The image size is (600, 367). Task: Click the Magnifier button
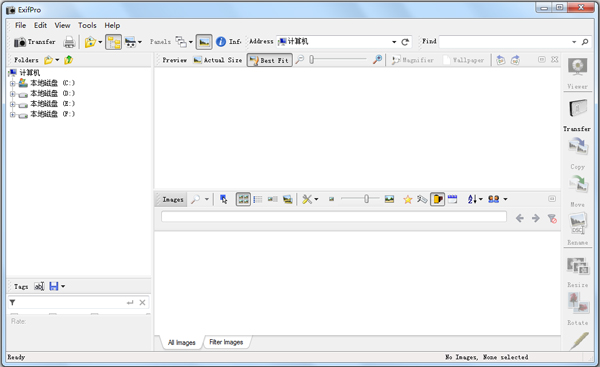412,60
